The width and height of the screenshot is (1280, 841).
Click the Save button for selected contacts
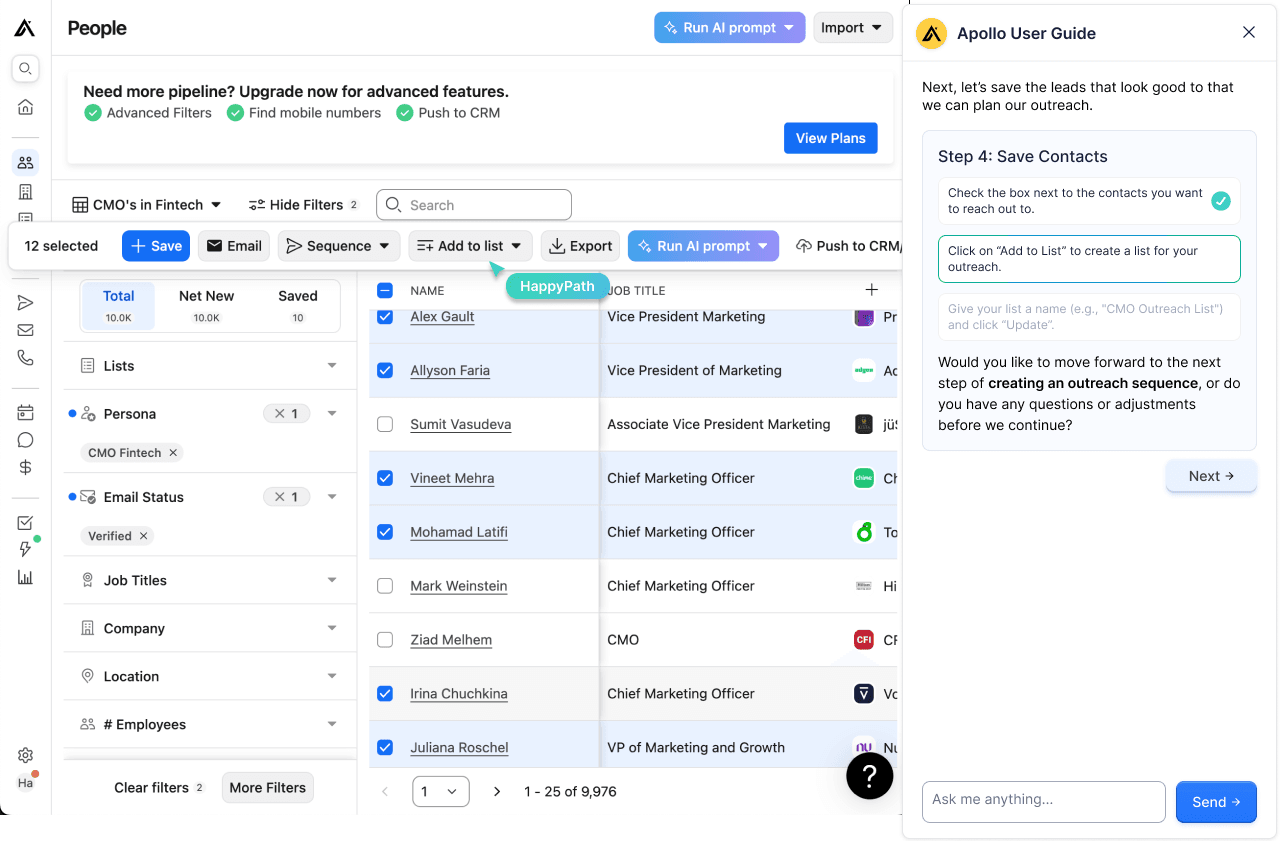tap(156, 246)
